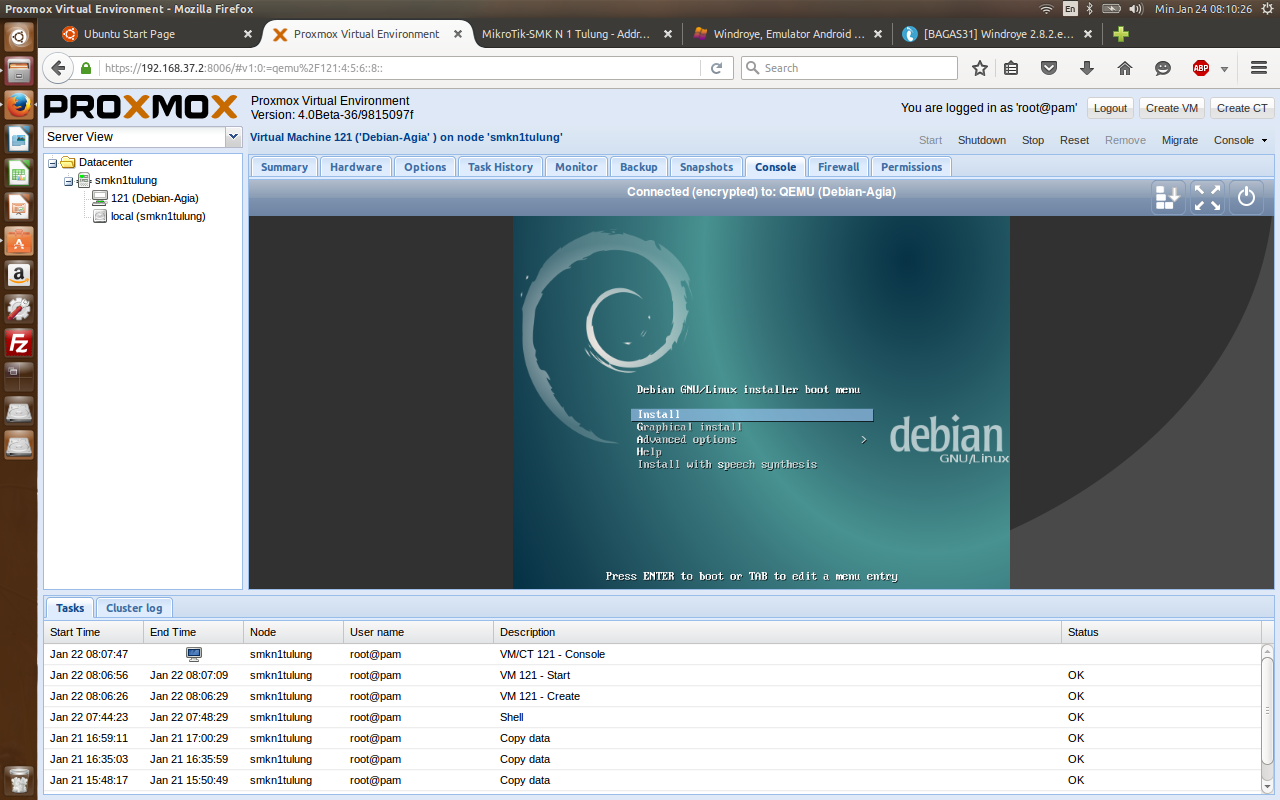Go to Firefox home page icon

(x=1125, y=68)
